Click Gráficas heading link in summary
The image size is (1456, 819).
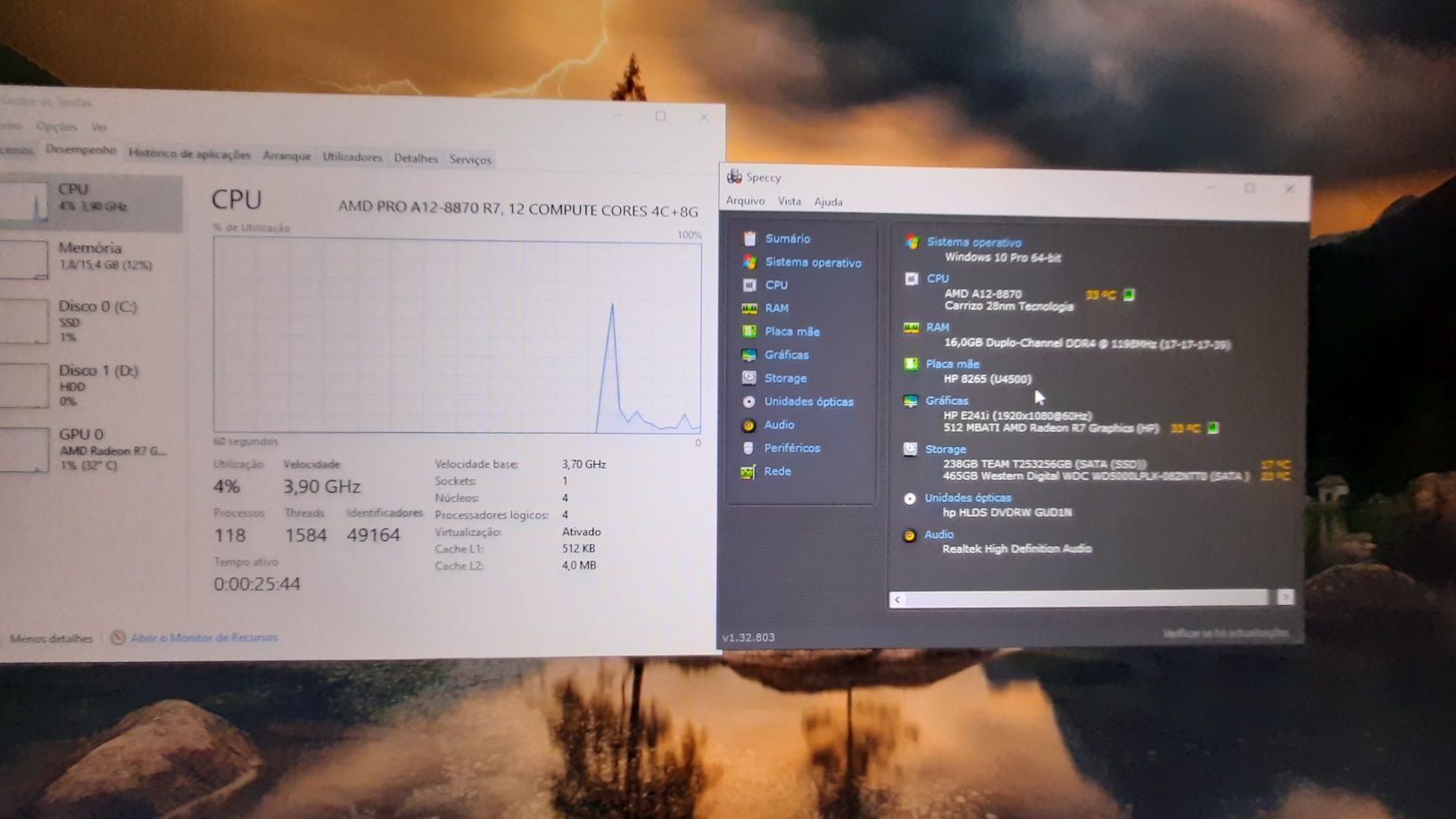947,401
